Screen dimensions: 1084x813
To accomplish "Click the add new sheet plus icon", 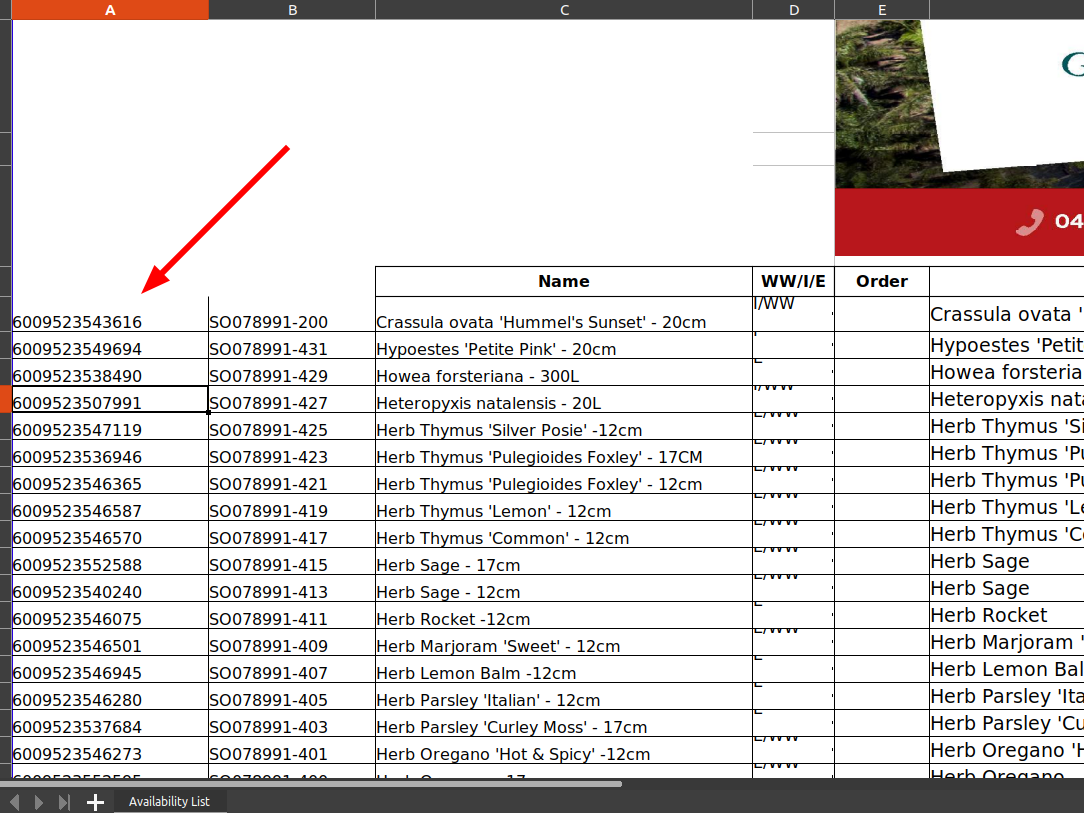I will point(95,802).
